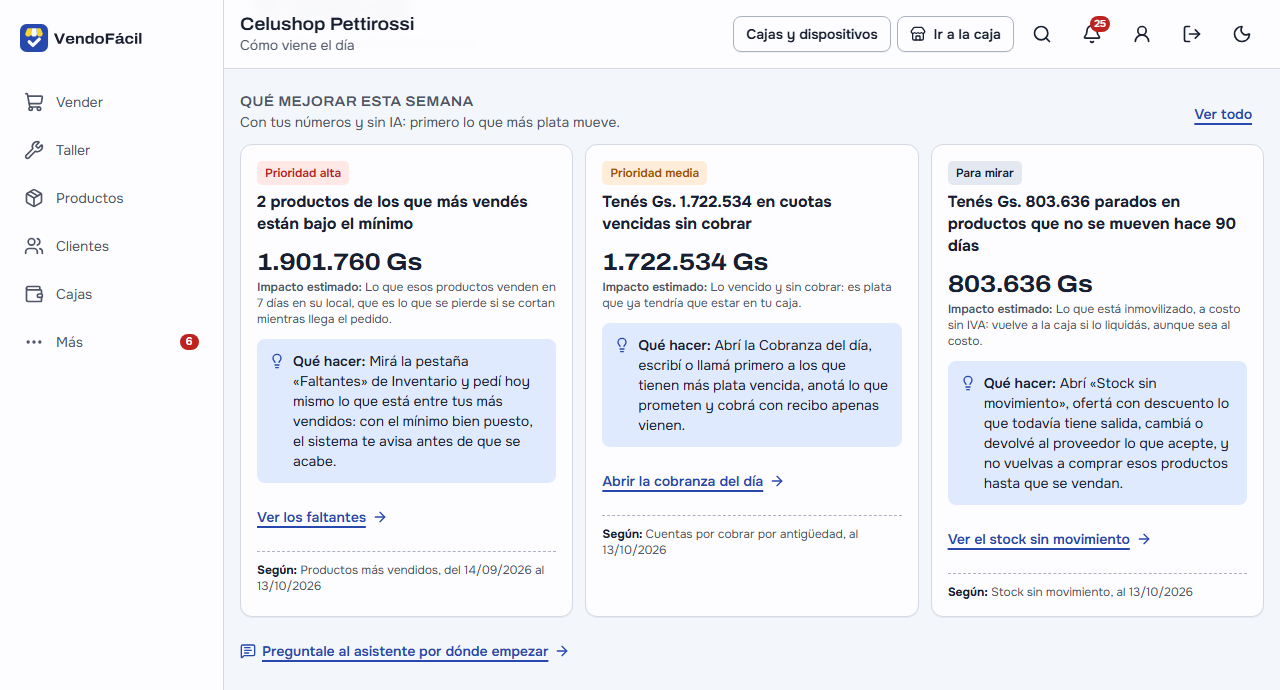
Task: Open notifications bell with 25 badge
Action: pyautogui.click(x=1092, y=34)
